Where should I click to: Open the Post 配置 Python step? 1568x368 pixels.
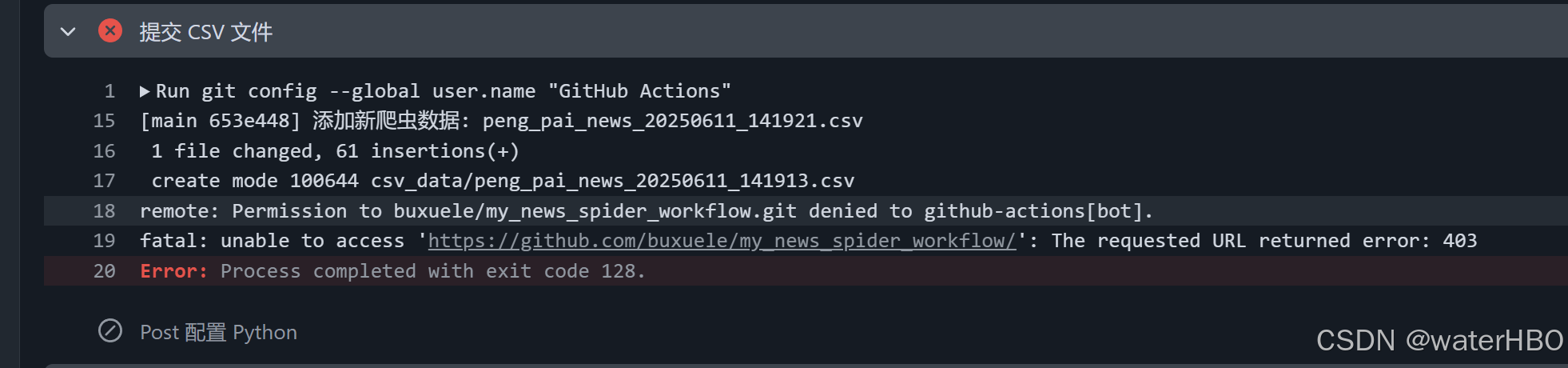218,332
